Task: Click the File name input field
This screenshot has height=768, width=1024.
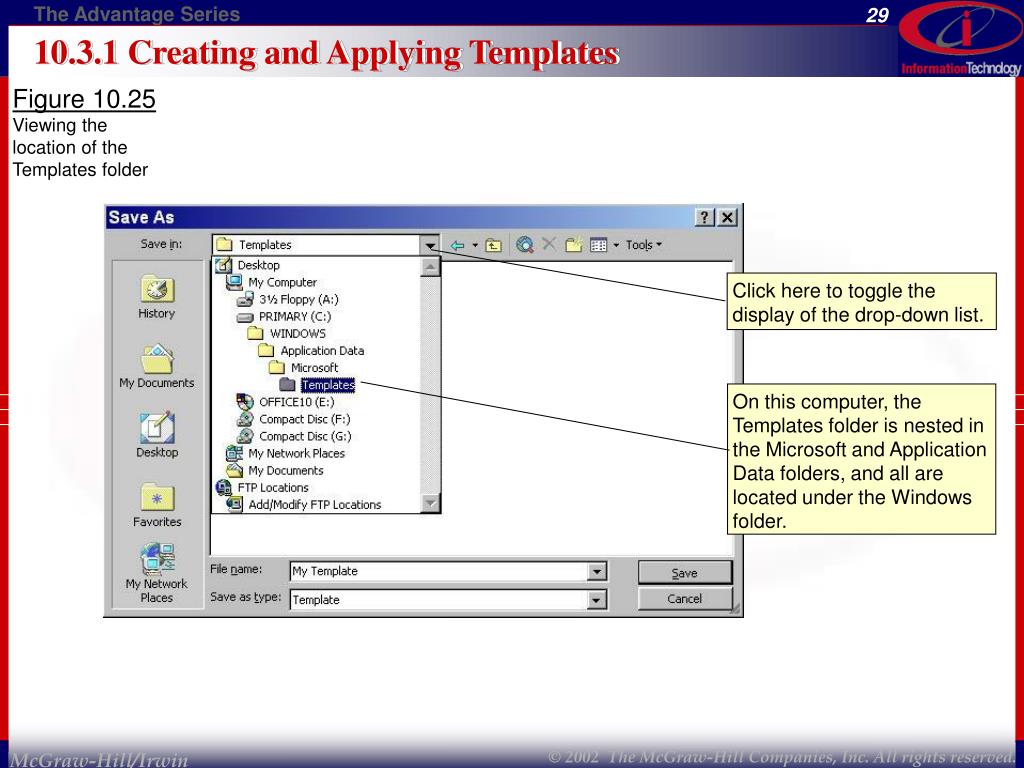Action: pos(438,571)
